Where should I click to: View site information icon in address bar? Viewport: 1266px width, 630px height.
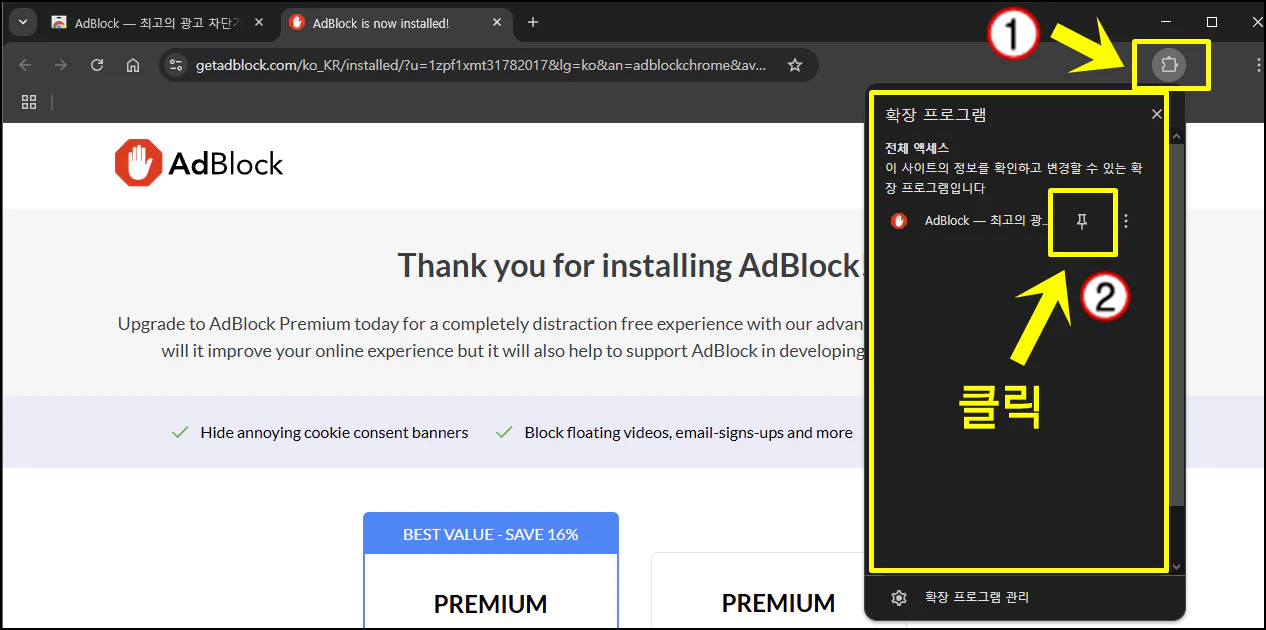point(176,66)
